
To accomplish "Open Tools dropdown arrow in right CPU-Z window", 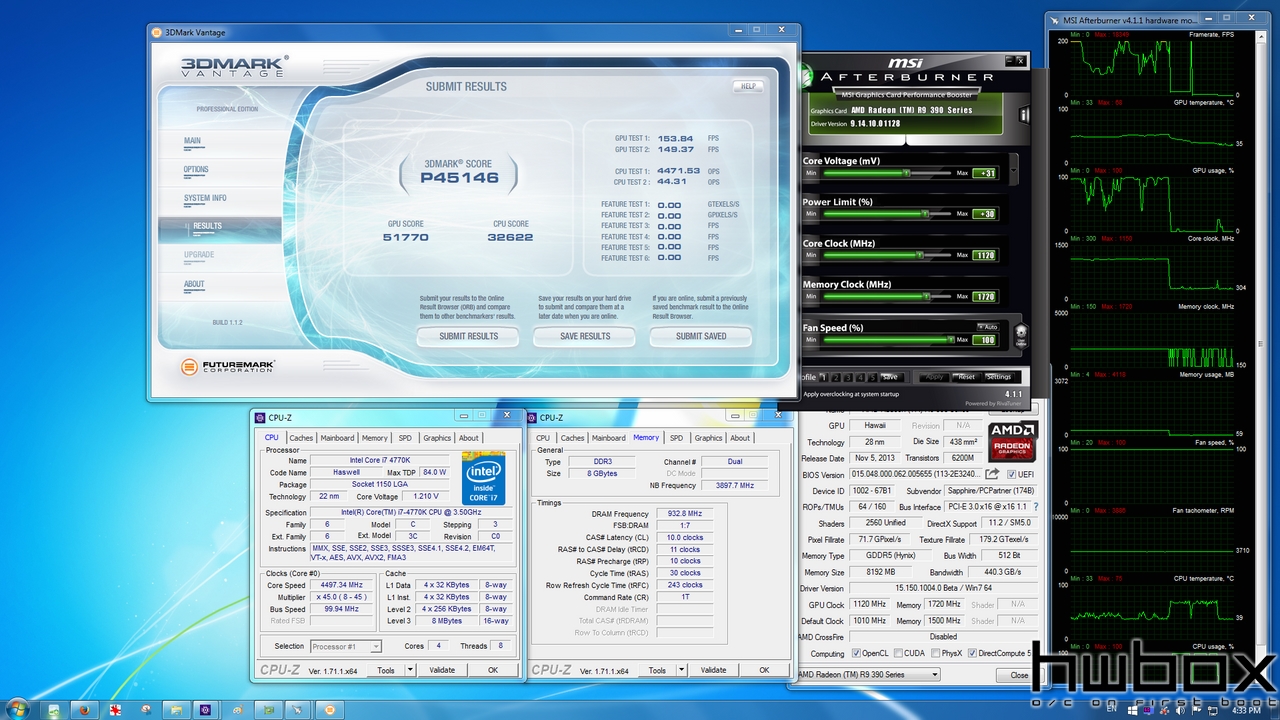I will pos(683,670).
